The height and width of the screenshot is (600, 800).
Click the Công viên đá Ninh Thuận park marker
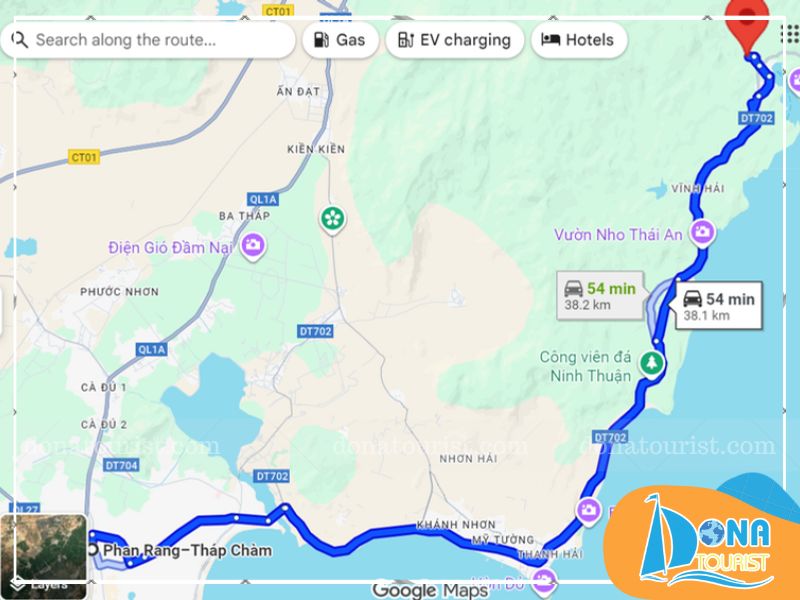pyautogui.click(x=652, y=363)
